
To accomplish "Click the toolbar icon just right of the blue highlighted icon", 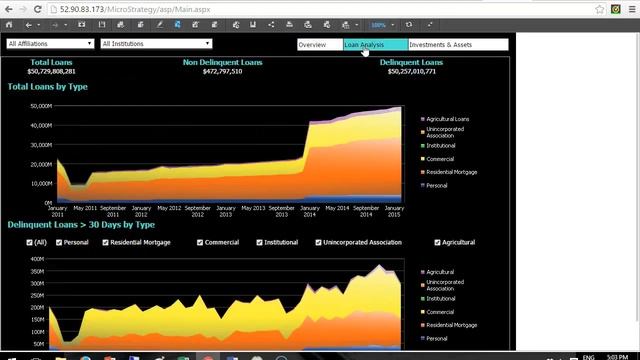I will pos(196,25).
